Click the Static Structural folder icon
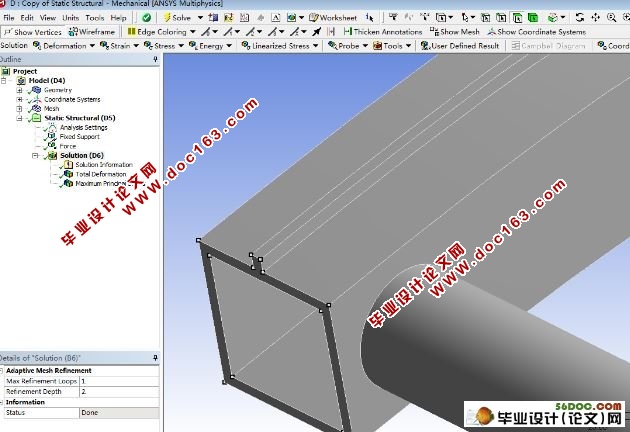The height and width of the screenshot is (432, 630). (x=36, y=118)
